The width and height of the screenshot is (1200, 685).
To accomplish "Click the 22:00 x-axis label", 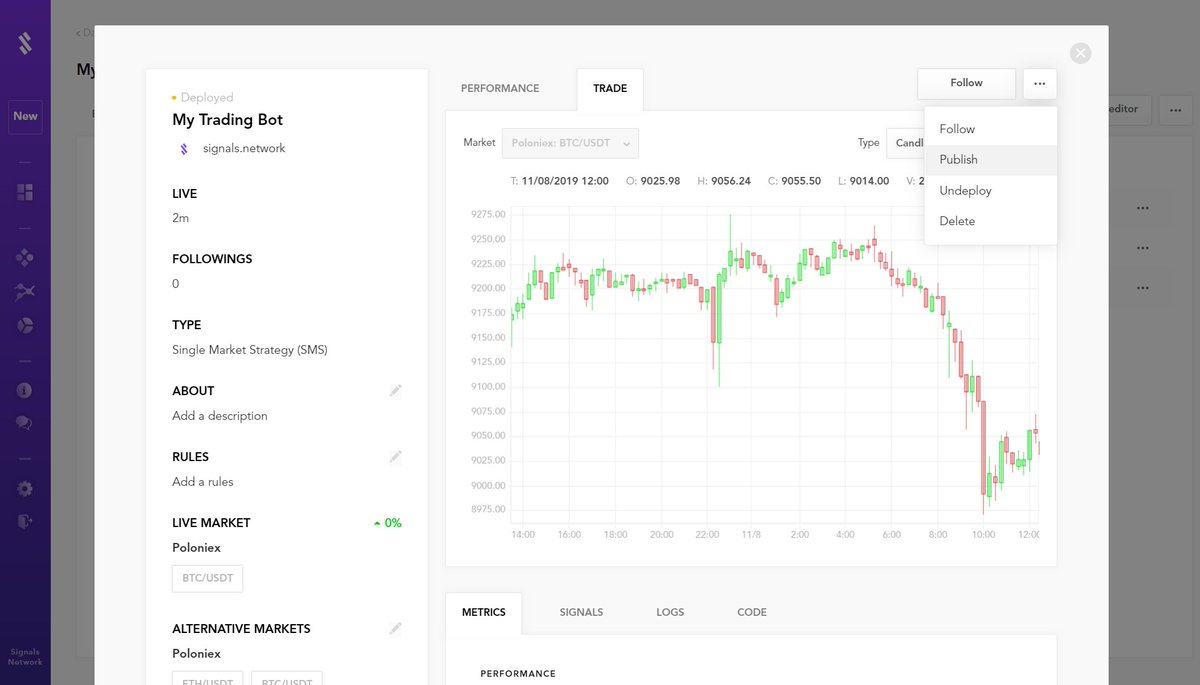I will coord(707,535).
